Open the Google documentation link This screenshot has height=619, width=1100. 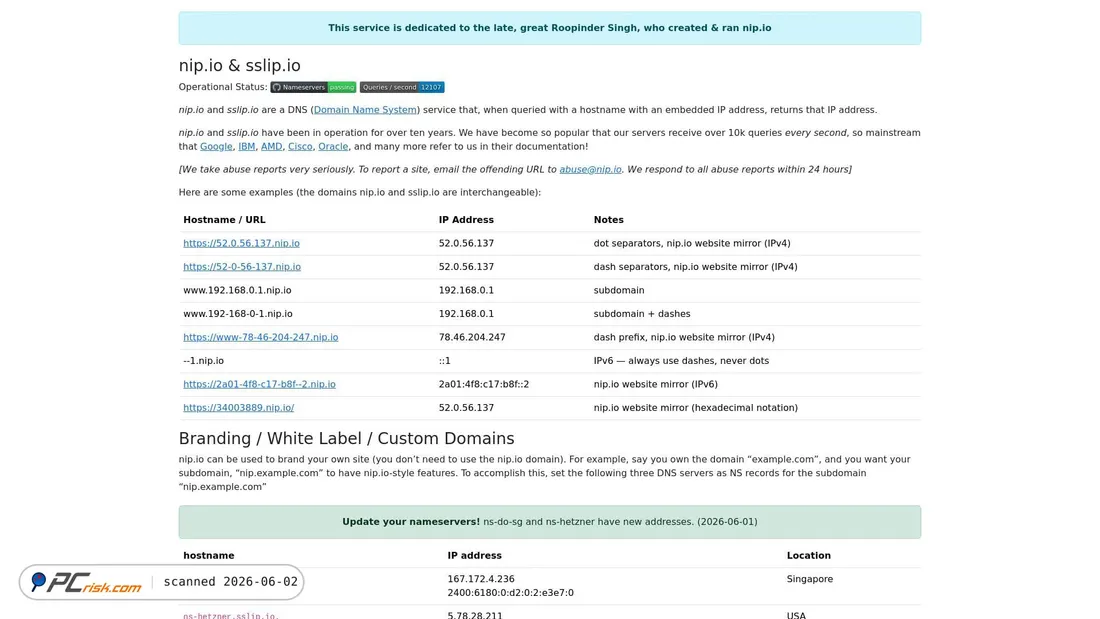pos(216,147)
